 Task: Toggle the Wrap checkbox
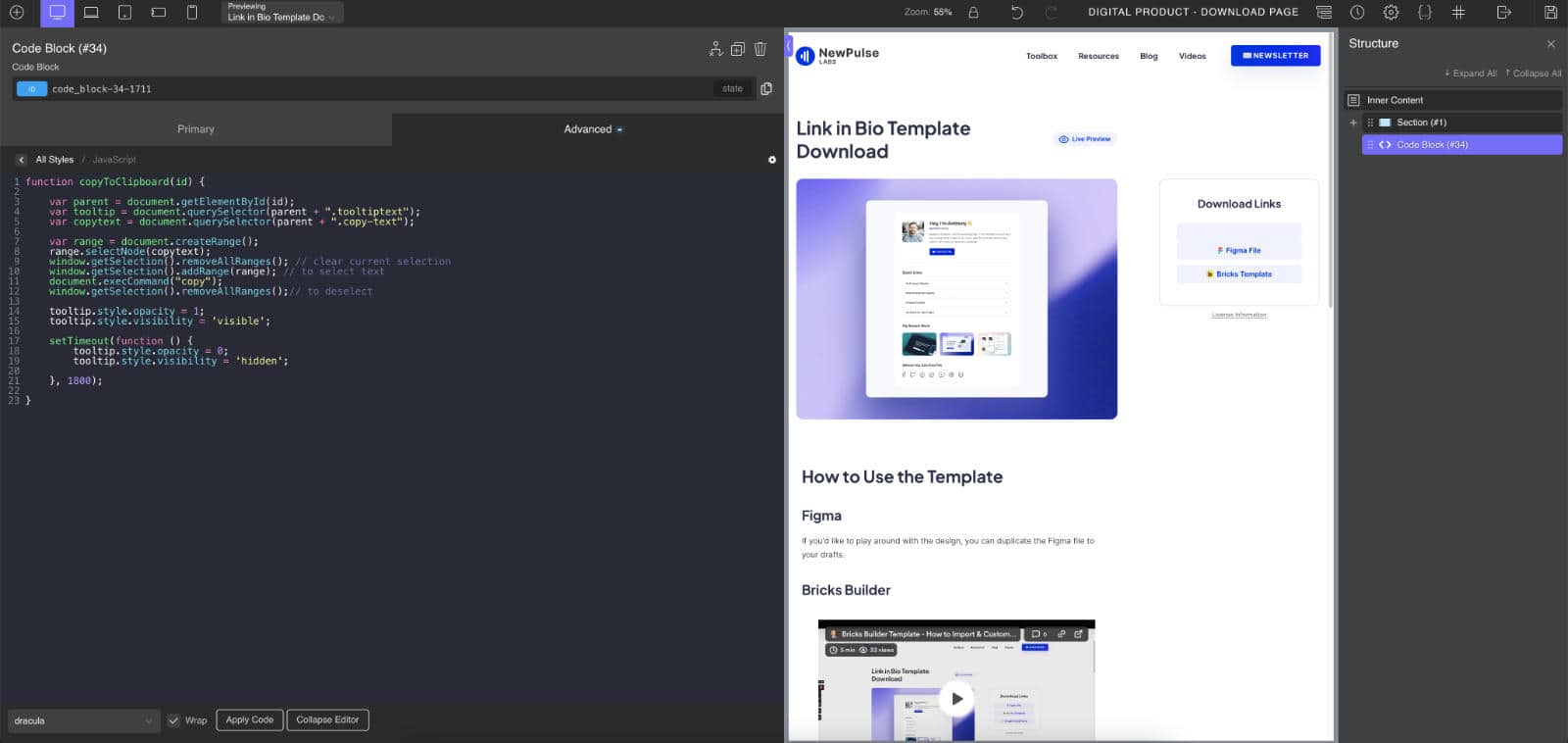pyautogui.click(x=173, y=720)
